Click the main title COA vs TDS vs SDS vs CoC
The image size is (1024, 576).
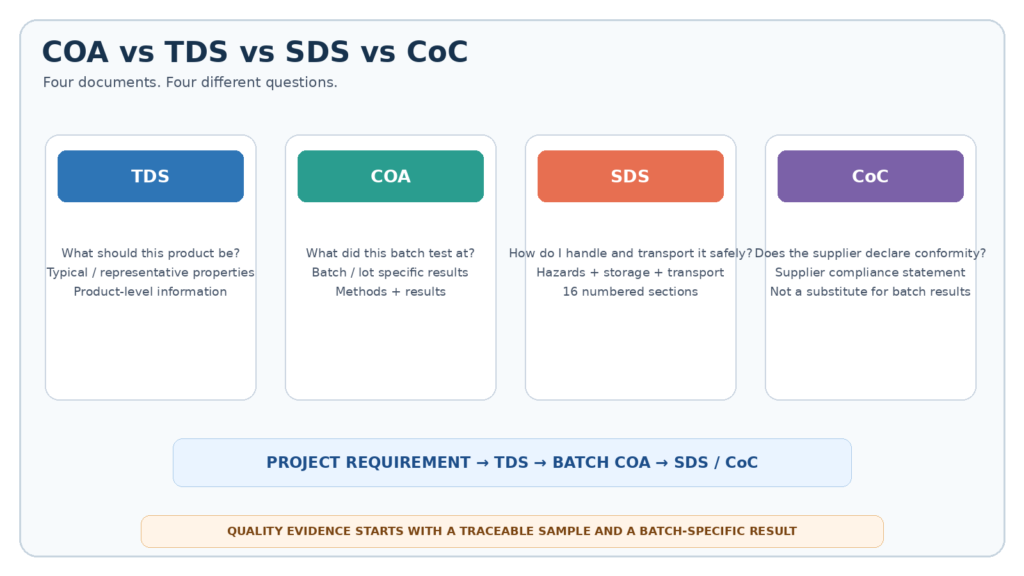pos(255,52)
